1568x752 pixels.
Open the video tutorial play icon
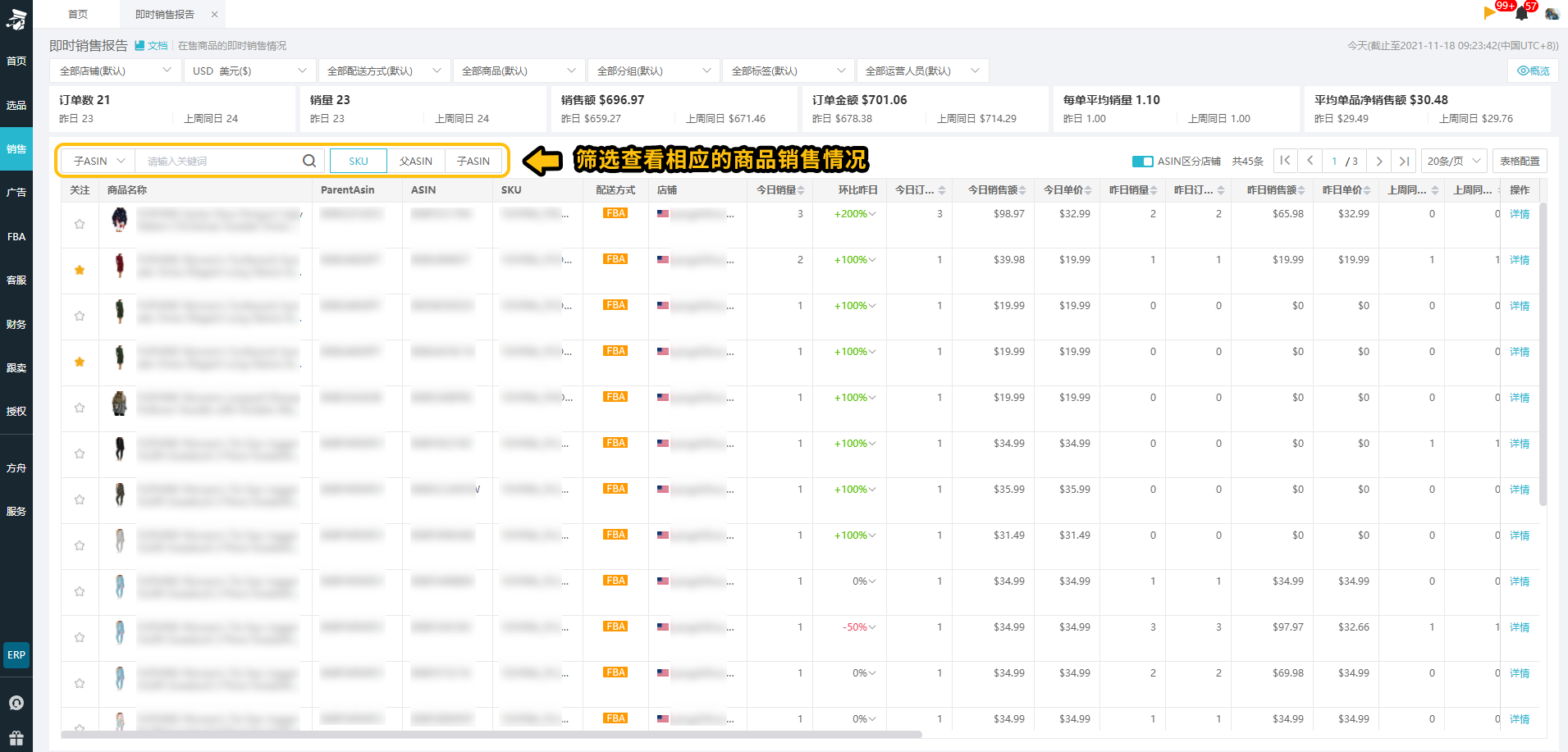pos(1489,12)
